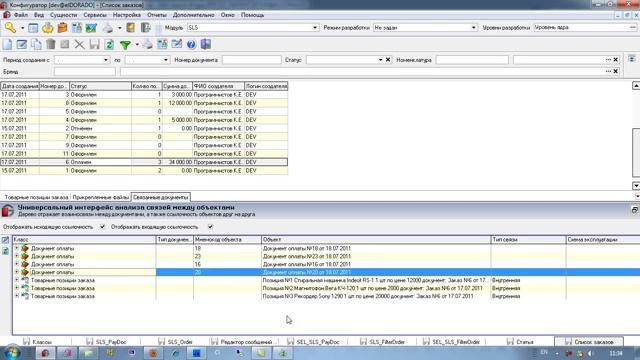Open the Номенклатура lookup with the ellipsis button
Viewport: 640px width, 360px height.
pyautogui.click(x=608, y=60)
